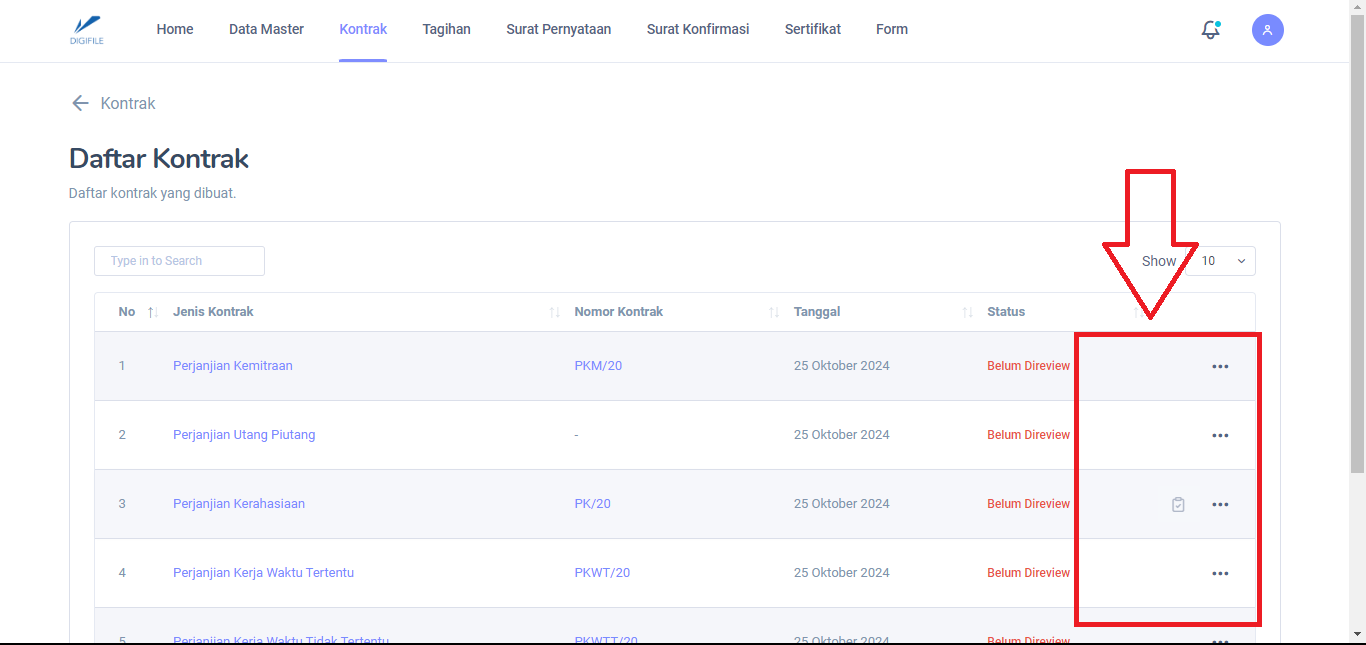Click the Type in to Search field
The height and width of the screenshot is (645, 1366).
pos(179,261)
